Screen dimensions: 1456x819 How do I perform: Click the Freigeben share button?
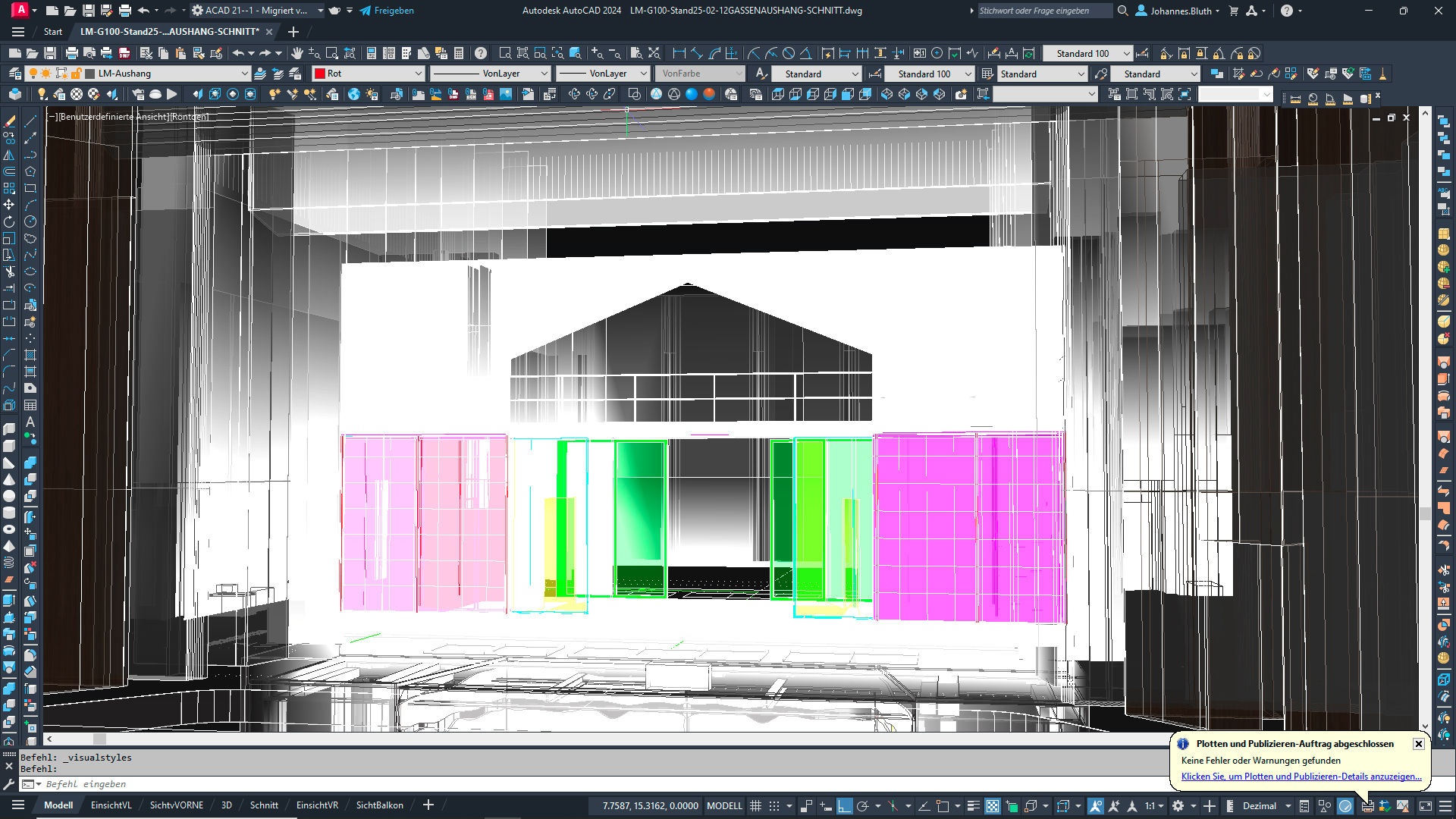(x=387, y=11)
